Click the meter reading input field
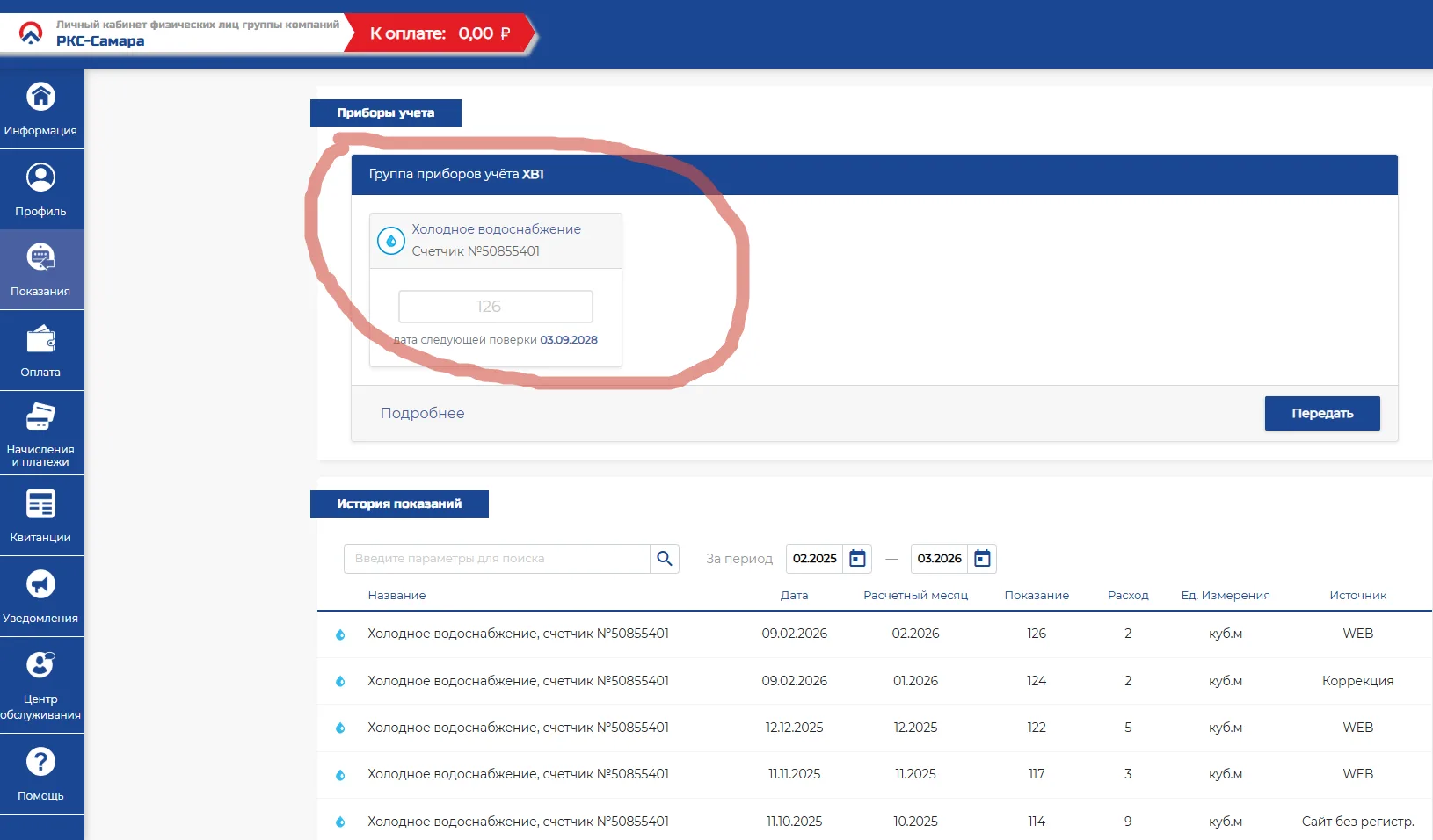1433x840 pixels. [x=495, y=307]
